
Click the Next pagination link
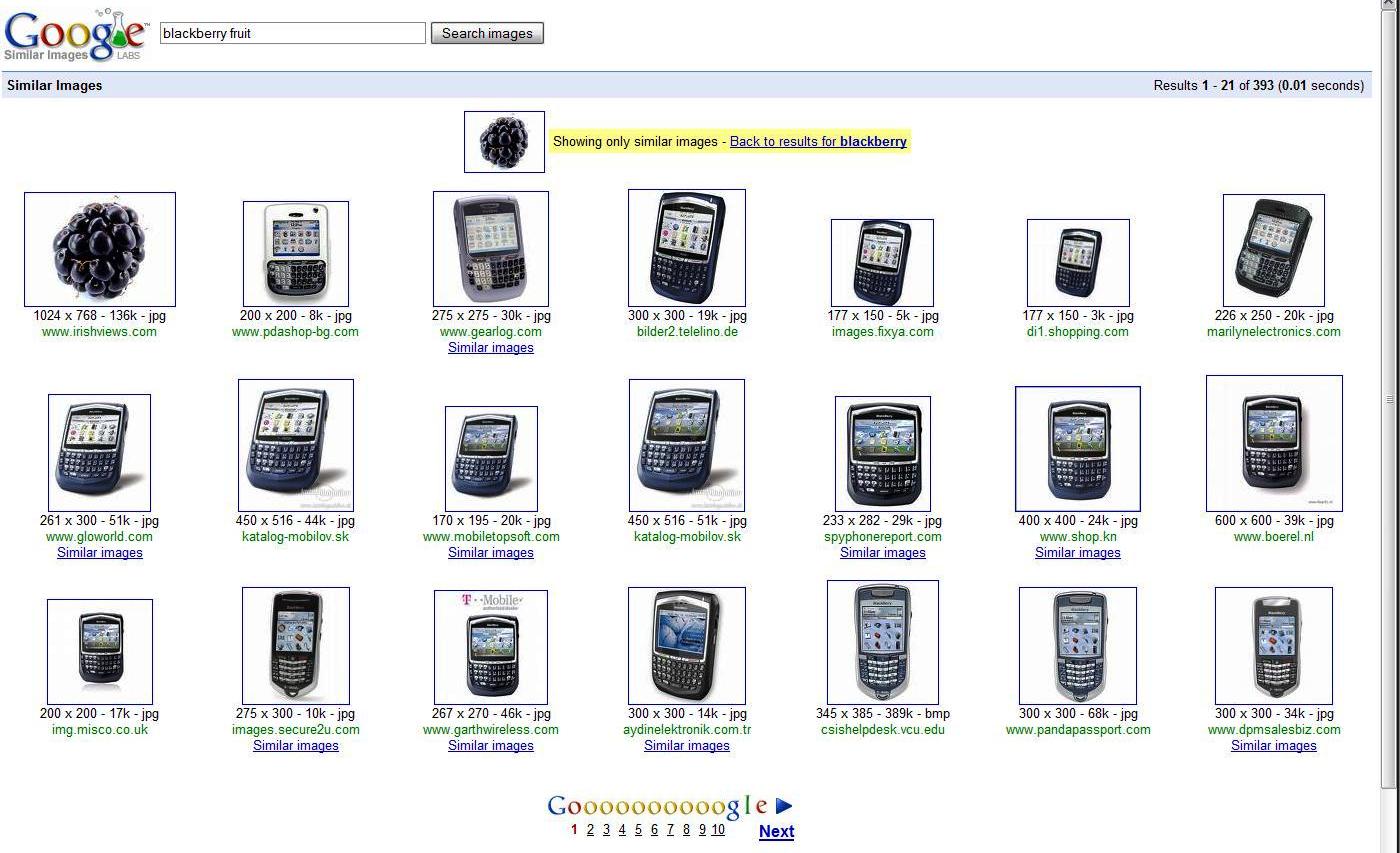(x=776, y=831)
